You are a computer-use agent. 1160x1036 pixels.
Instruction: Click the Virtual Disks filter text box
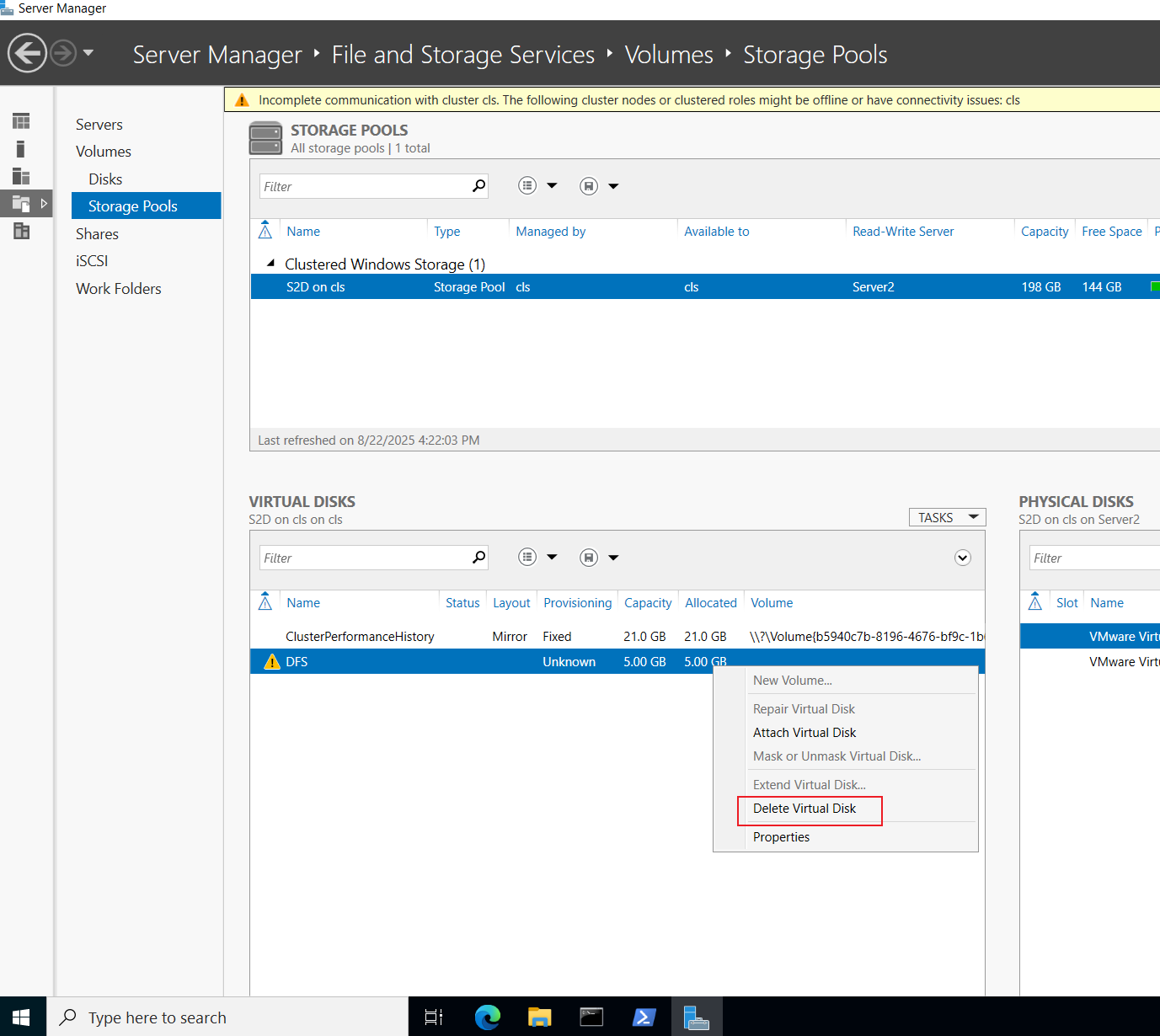coord(366,558)
